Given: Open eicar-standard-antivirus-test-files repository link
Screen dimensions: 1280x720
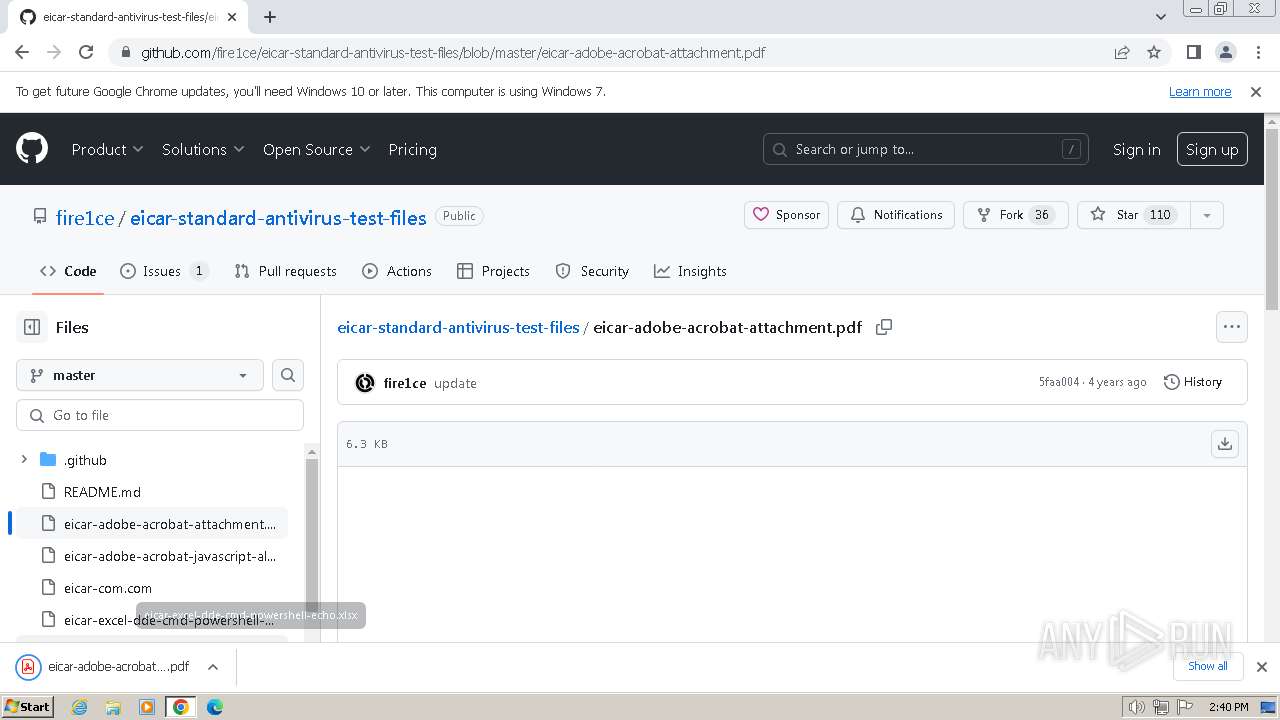Looking at the screenshot, I should pos(278,218).
